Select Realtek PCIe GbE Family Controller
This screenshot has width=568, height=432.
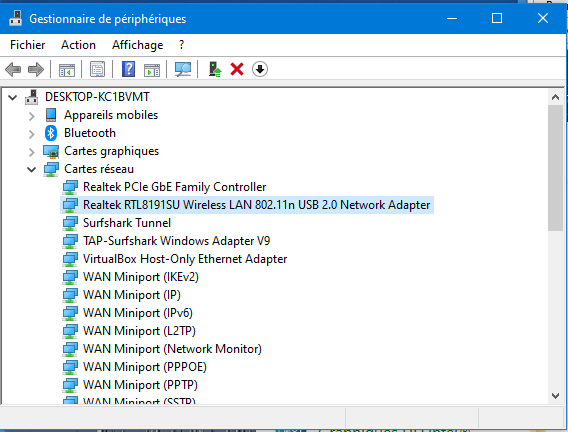click(174, 187)
